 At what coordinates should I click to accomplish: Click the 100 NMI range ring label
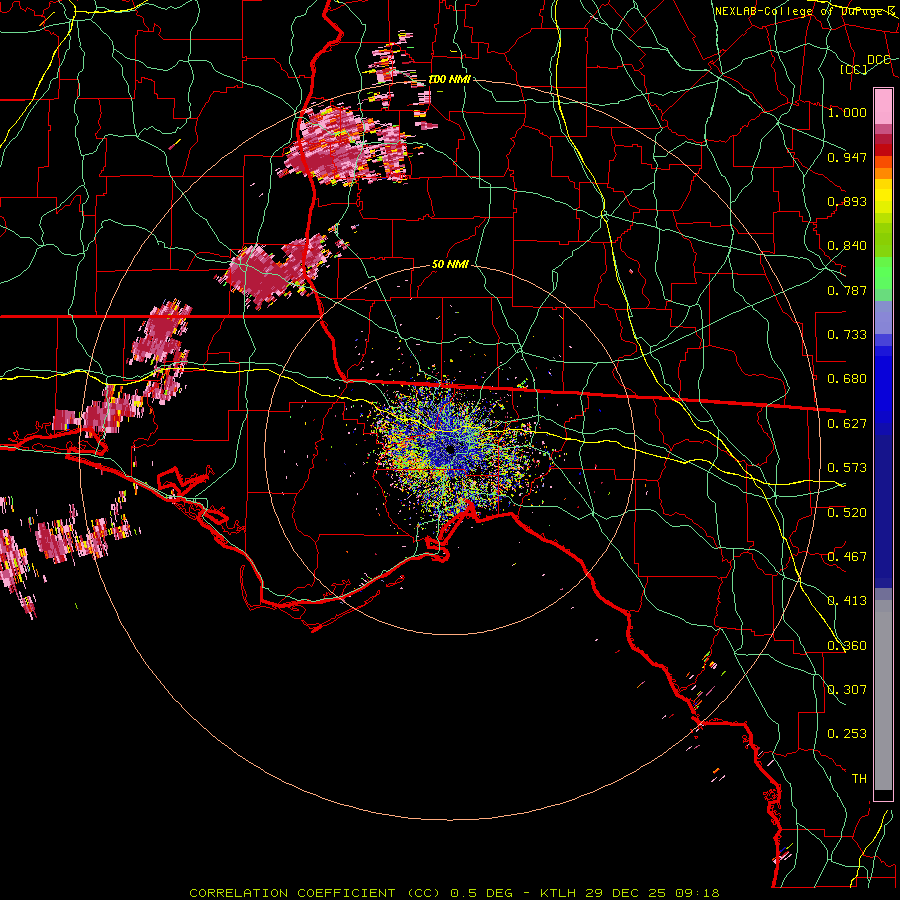tap(449, 79)
